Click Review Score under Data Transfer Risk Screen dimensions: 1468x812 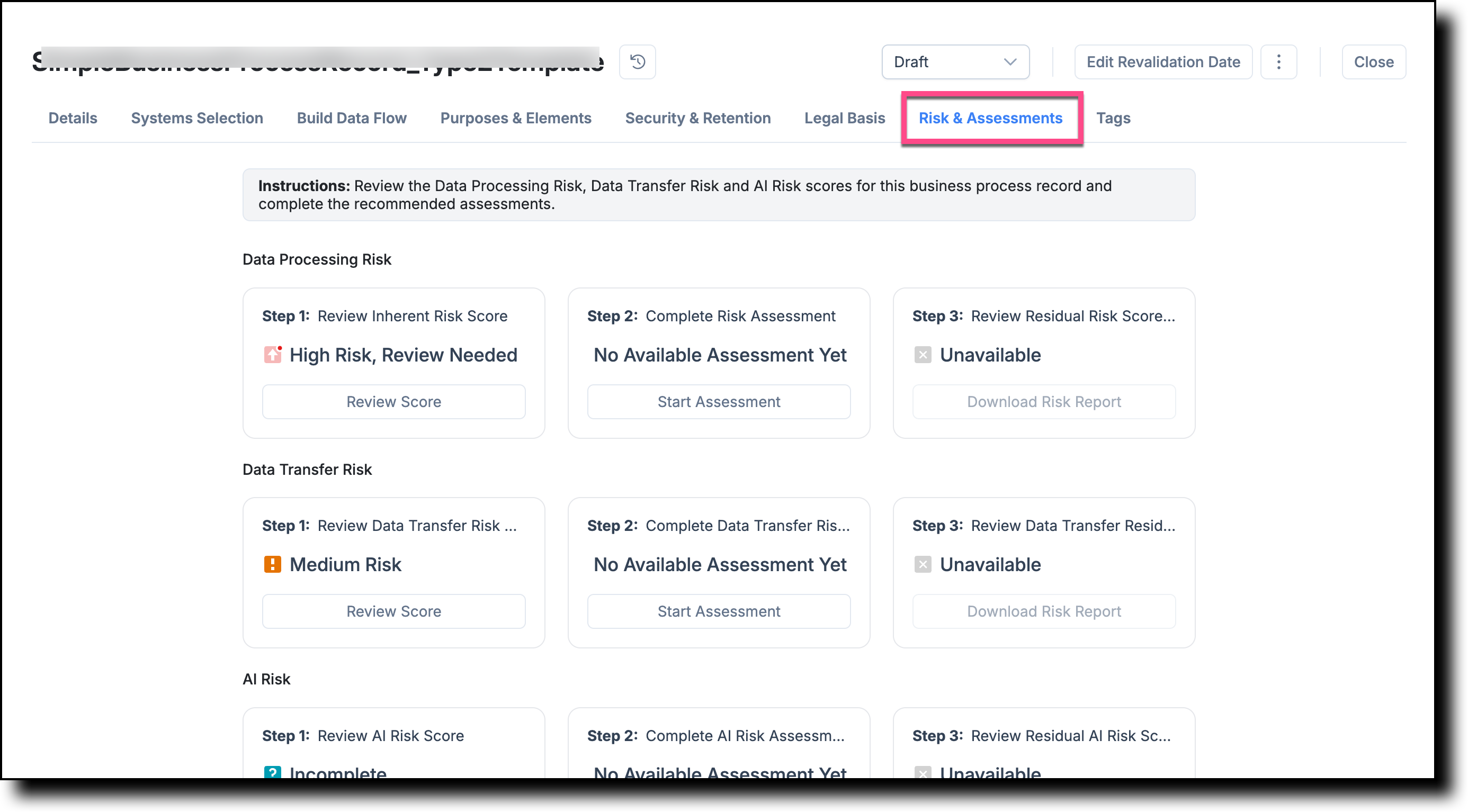pyautogui.click(x=394, y=611)
